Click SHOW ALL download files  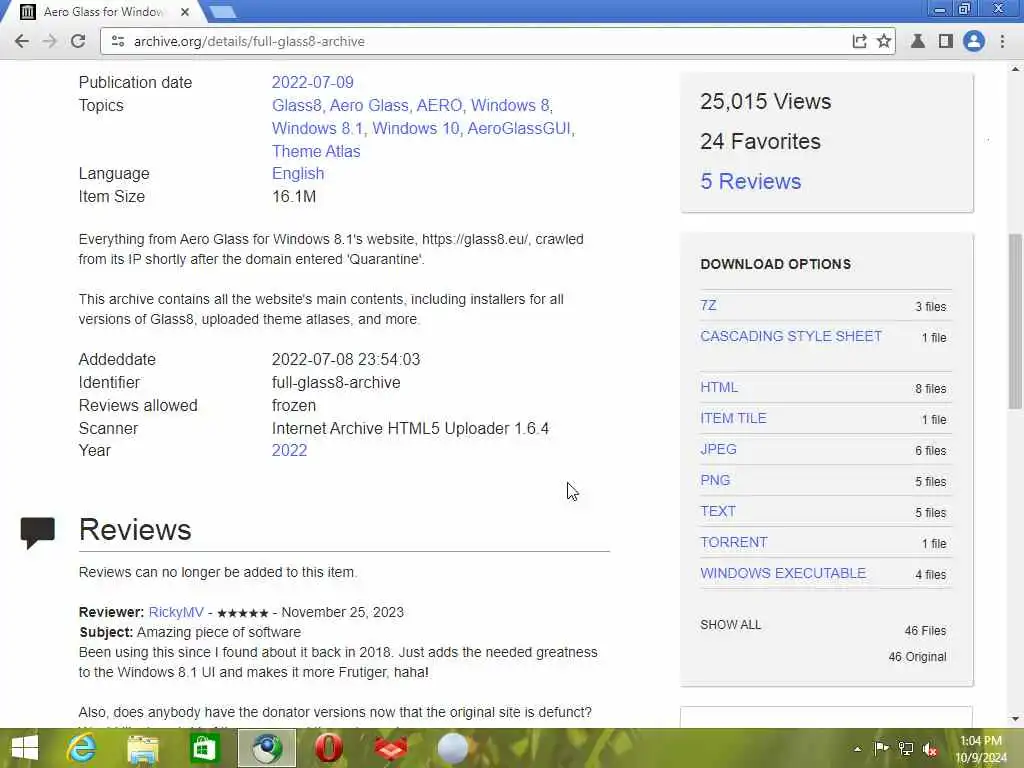pyautogui.click(x=730, y=624)
